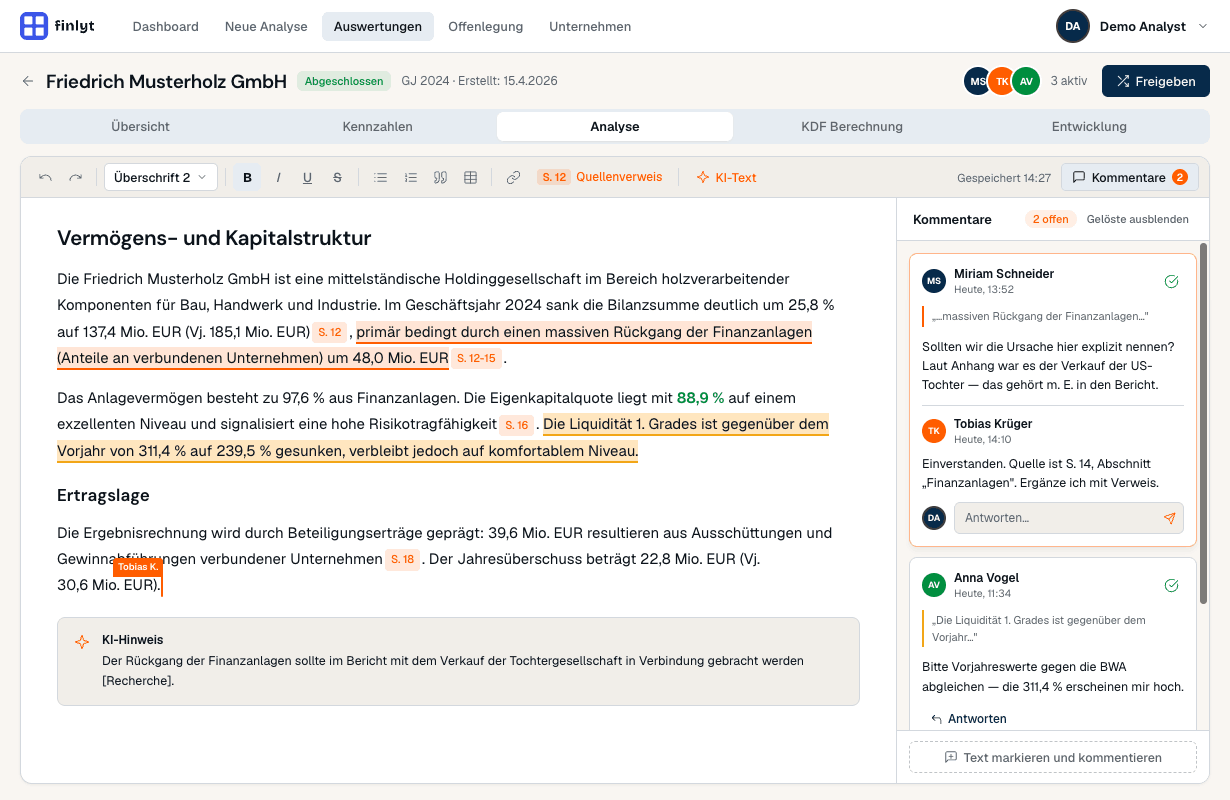Click the S. 12 source badge in text

tap(330, 332)
